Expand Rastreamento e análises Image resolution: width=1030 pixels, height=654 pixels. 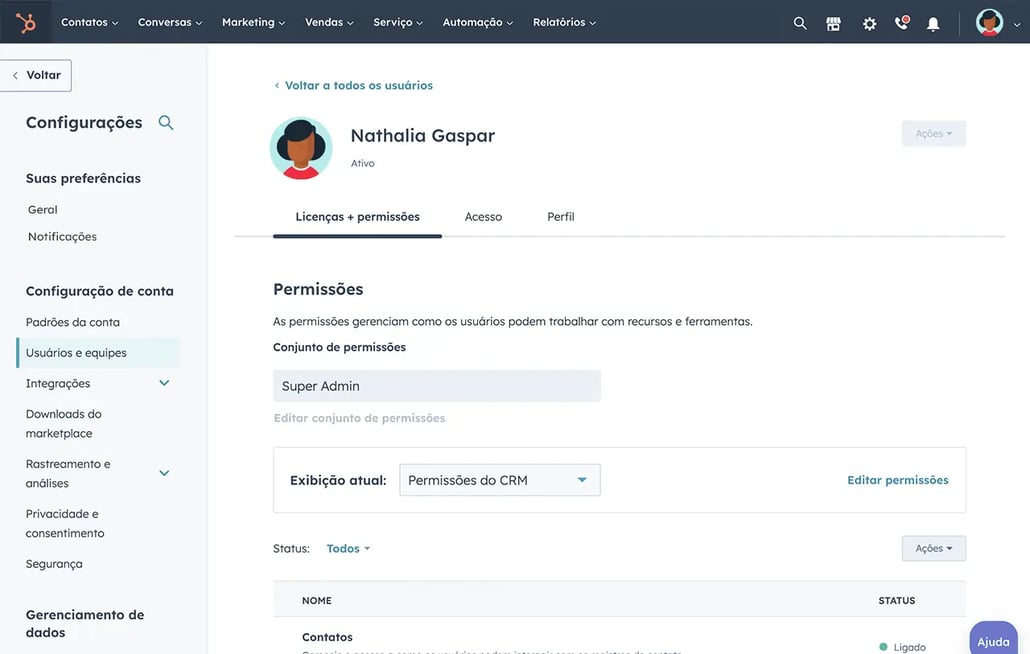164,472
